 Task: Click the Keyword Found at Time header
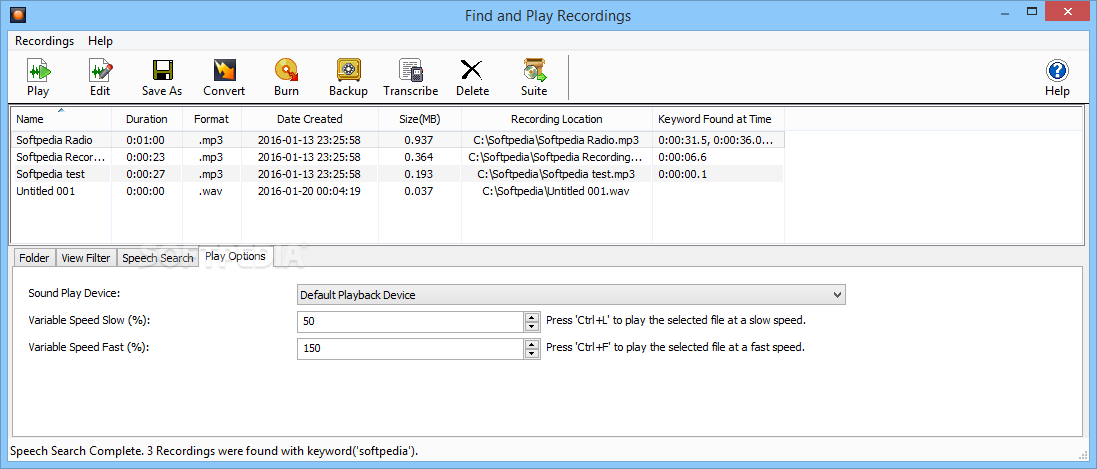coord(718,119)
